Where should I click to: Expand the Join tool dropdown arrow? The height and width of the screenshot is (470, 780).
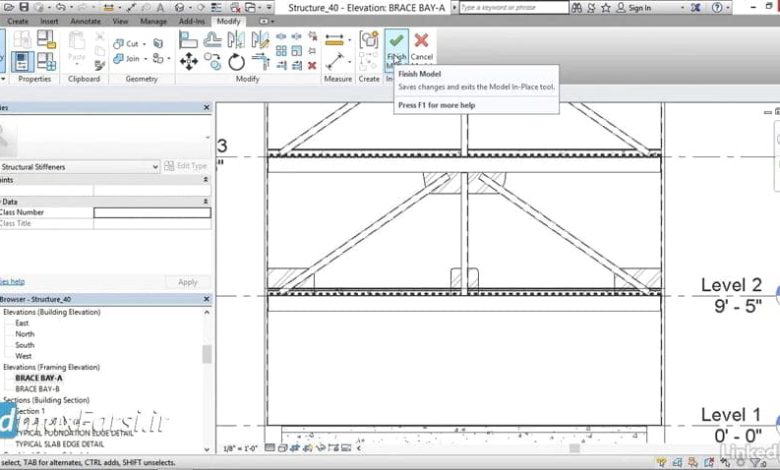(145, 59)
